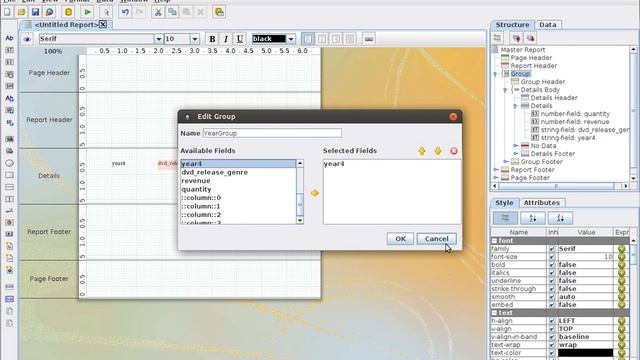Save report using floppy disk icon

click(x=36, y=12)
